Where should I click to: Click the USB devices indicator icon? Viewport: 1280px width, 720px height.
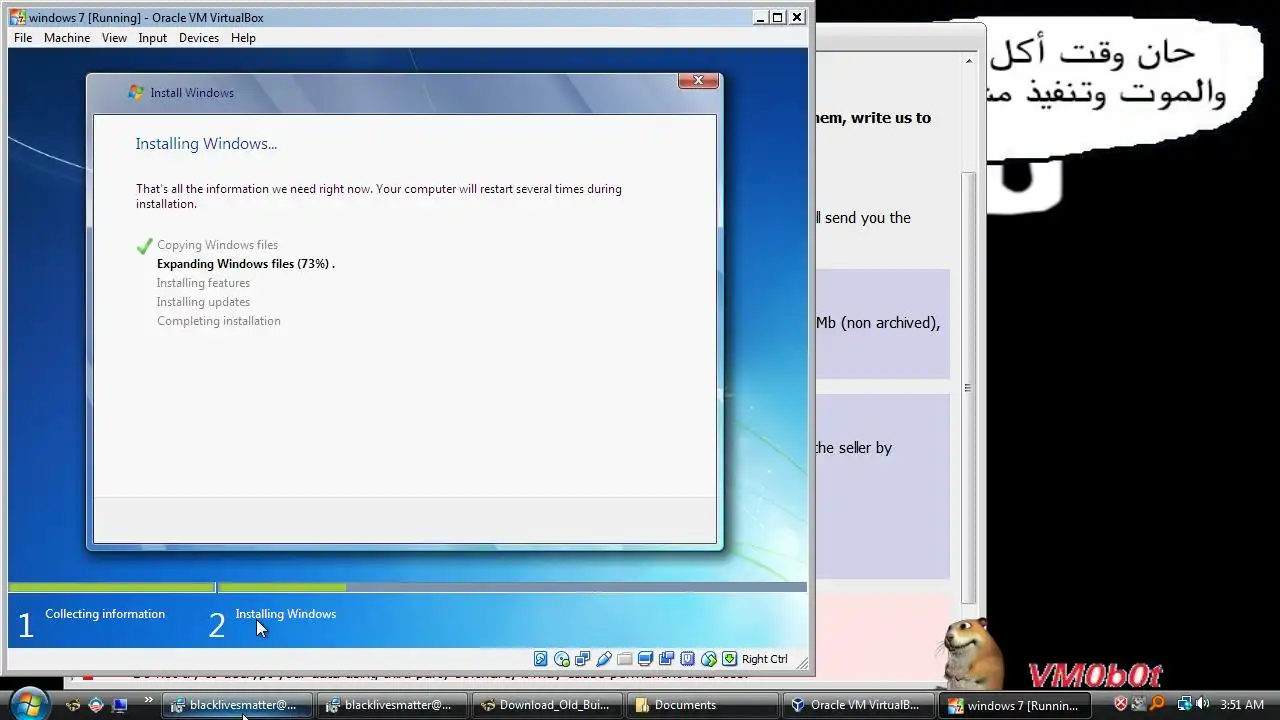604,659
